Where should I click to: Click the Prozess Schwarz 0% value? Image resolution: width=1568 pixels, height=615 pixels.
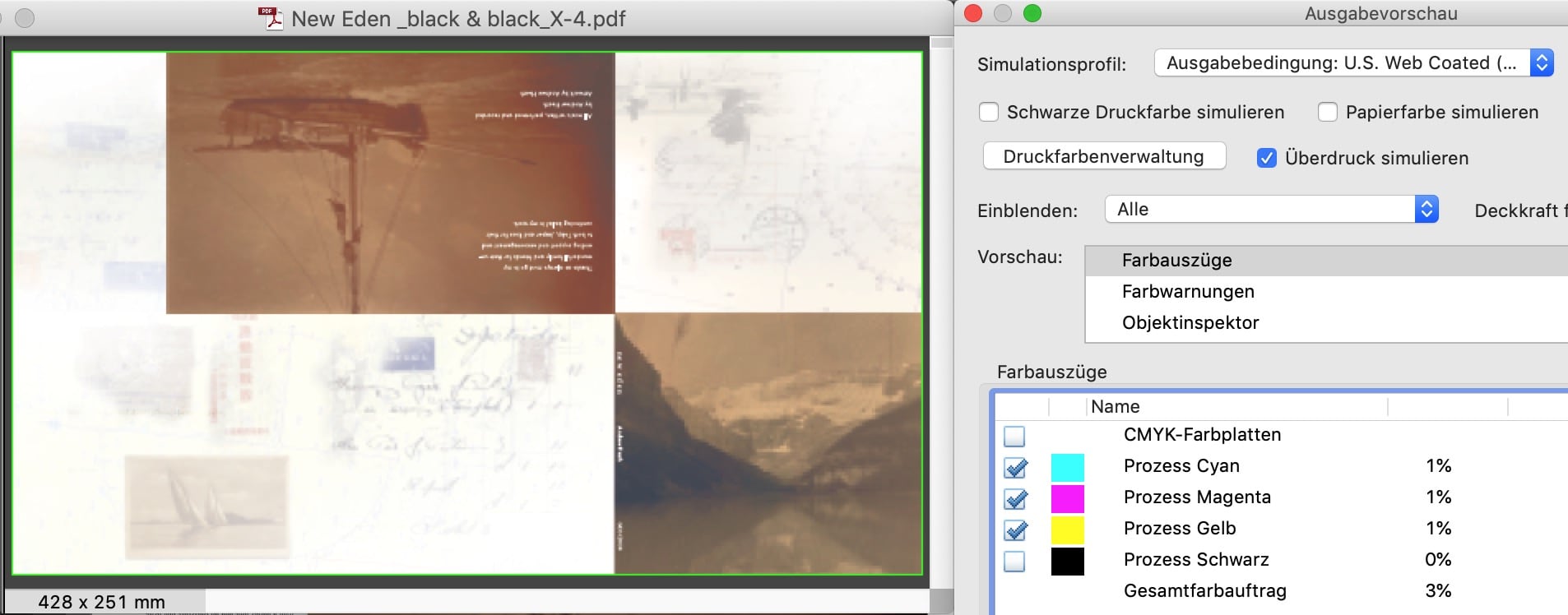1438,560
